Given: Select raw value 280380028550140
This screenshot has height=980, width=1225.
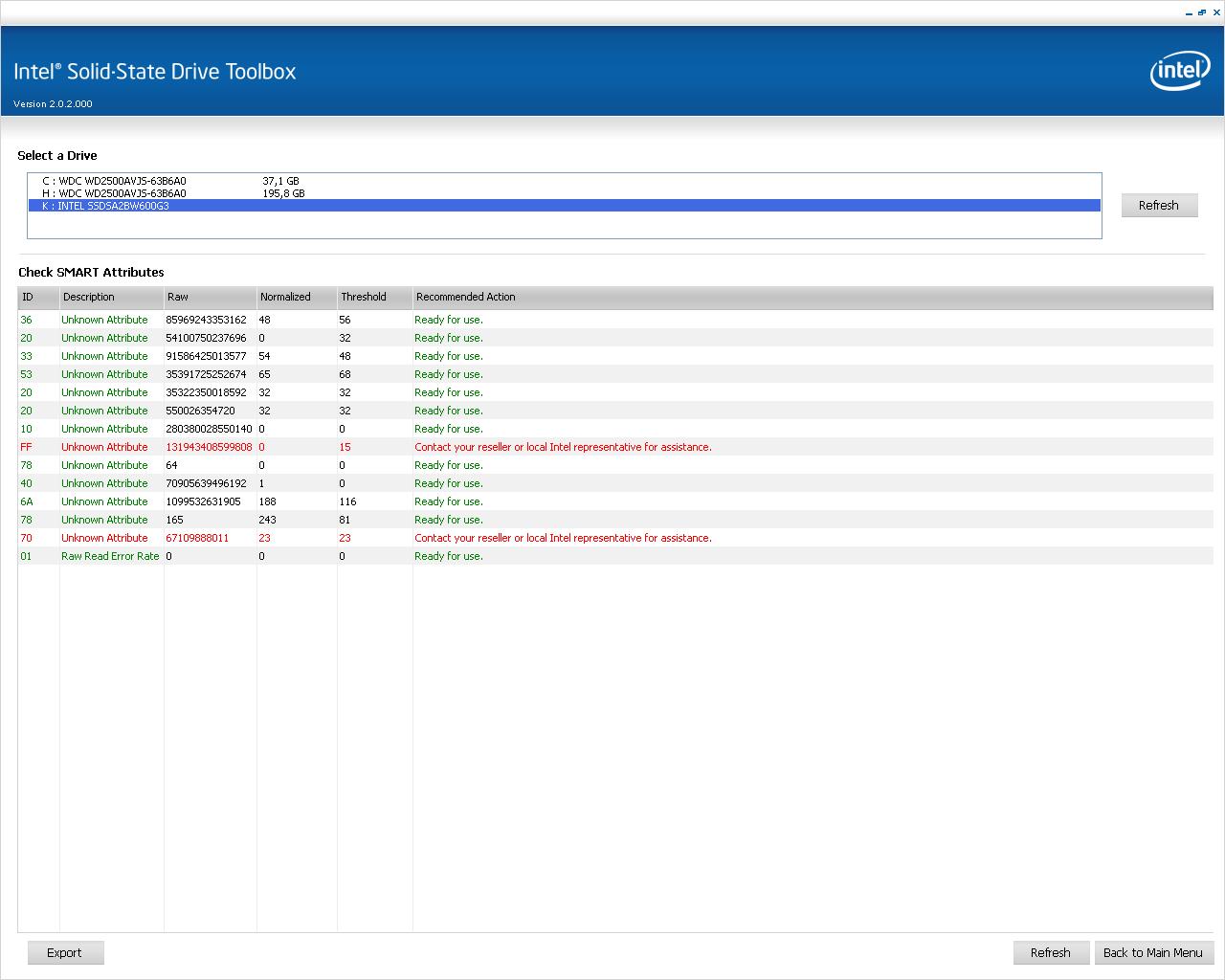Looking at the screenshot, I should pyautogui.click(x=209, y=429).
